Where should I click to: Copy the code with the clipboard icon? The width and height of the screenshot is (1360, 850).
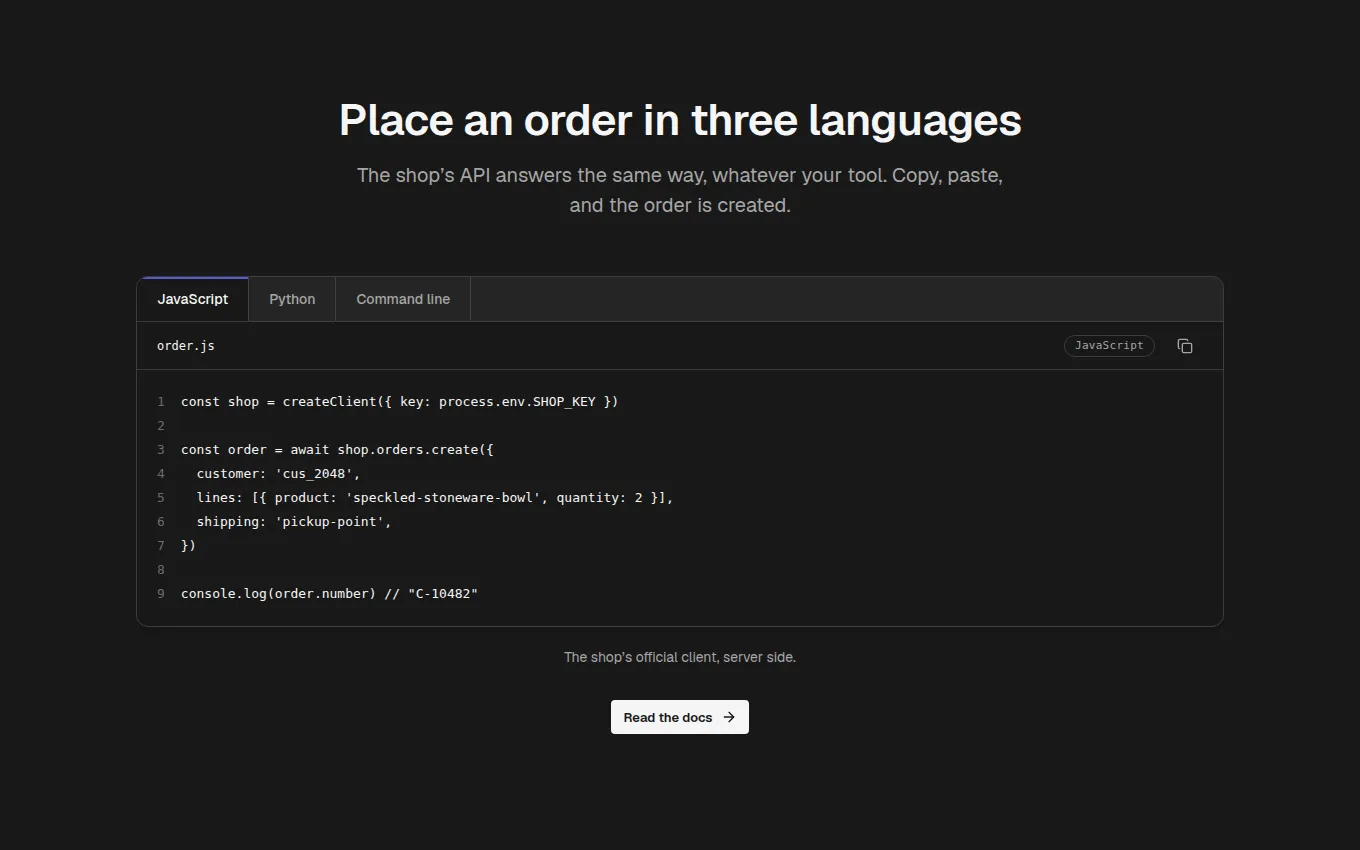click(x=1185, y=346)
